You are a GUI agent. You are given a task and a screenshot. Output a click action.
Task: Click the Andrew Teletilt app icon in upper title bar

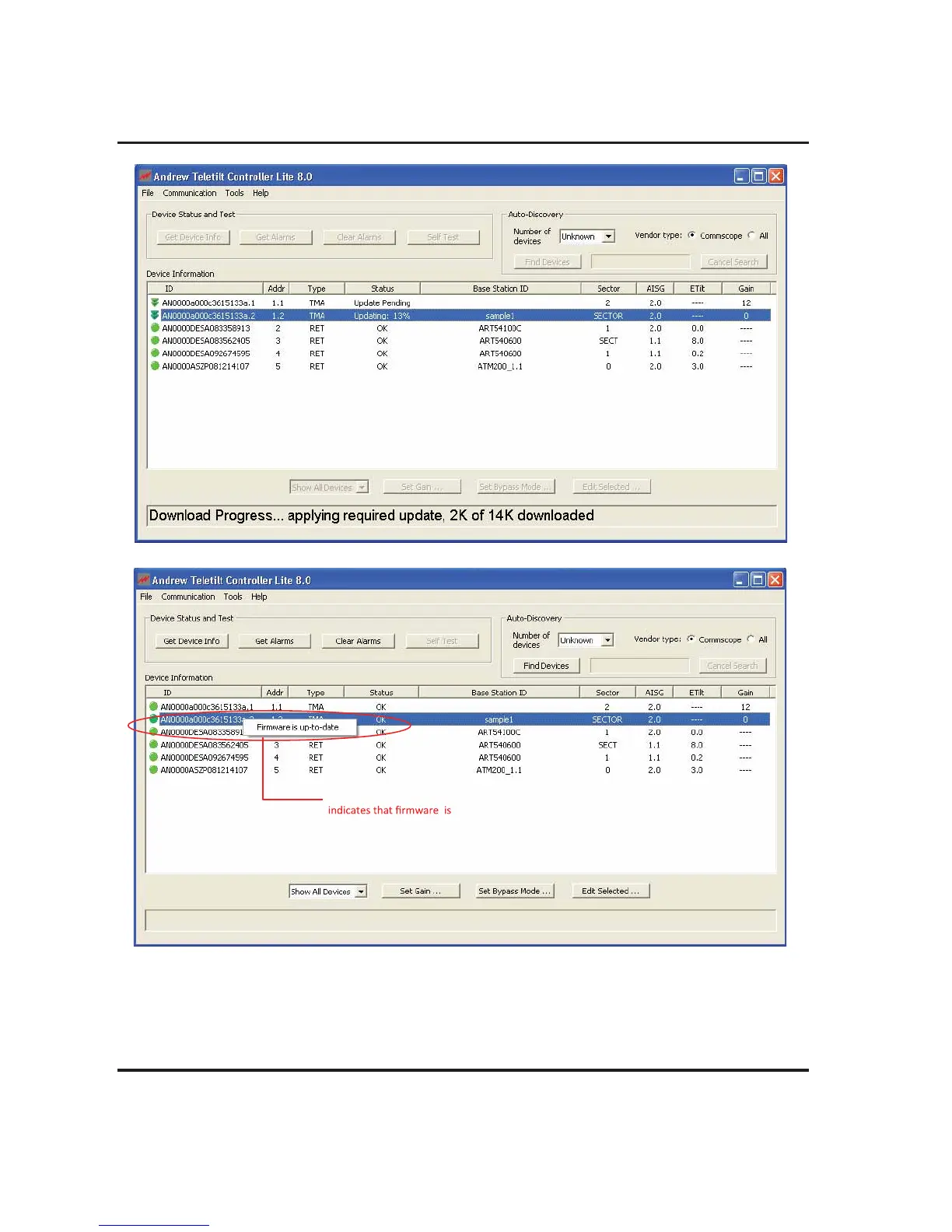[x=145, y=177]
